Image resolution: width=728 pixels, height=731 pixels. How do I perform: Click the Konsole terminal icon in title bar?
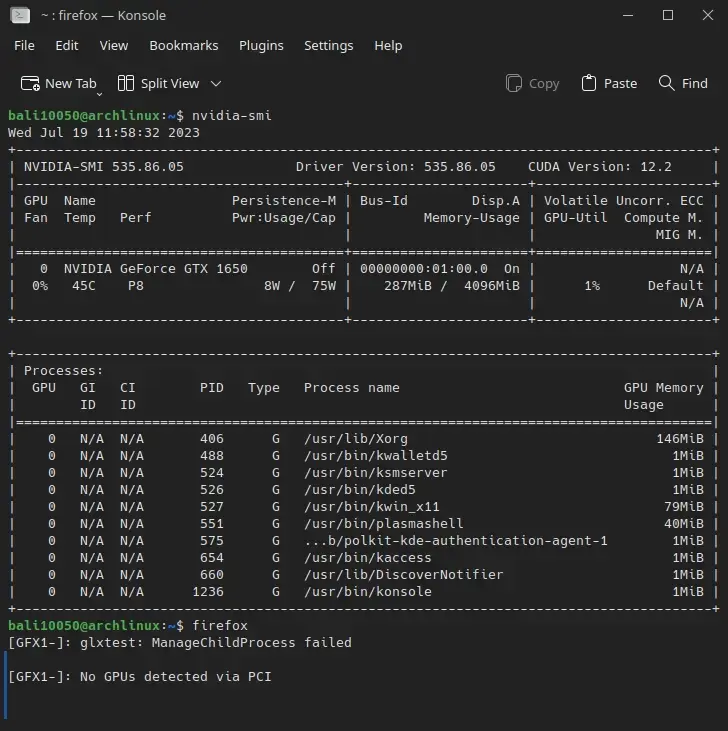(20, 15)
